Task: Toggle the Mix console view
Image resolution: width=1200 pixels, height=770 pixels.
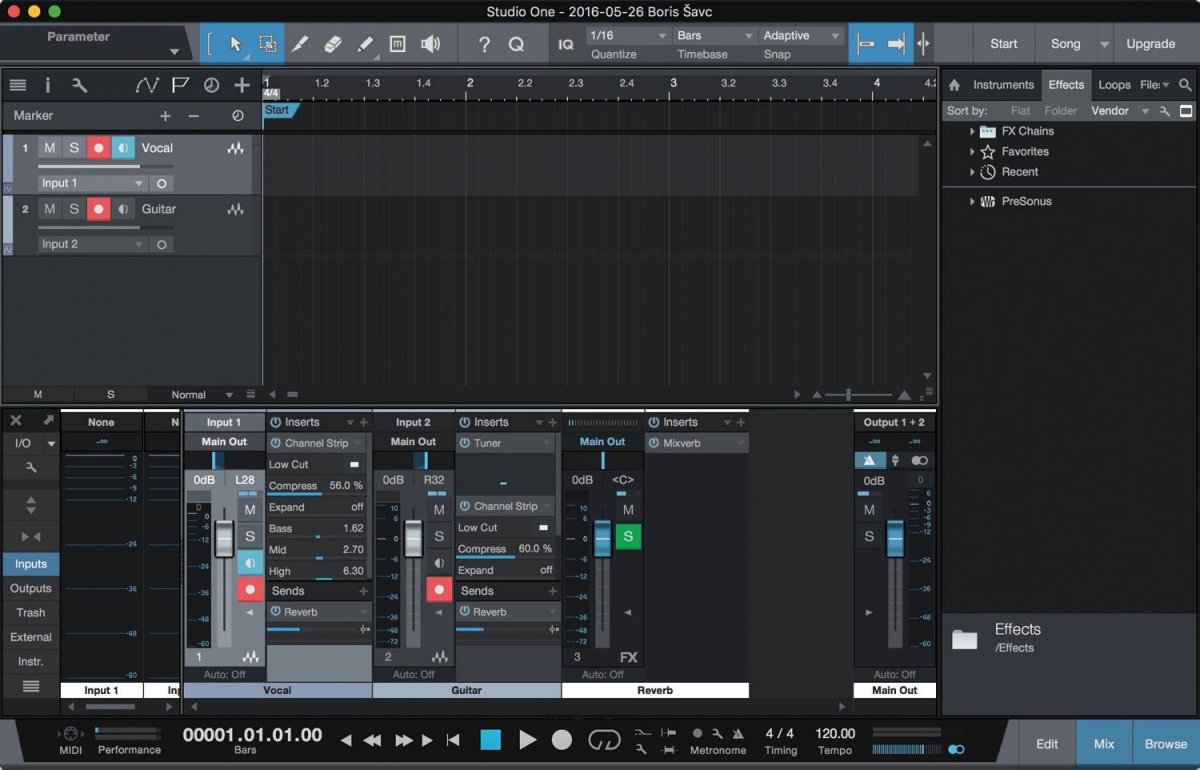Action: pyautogui.click(x=1104, y=744)
